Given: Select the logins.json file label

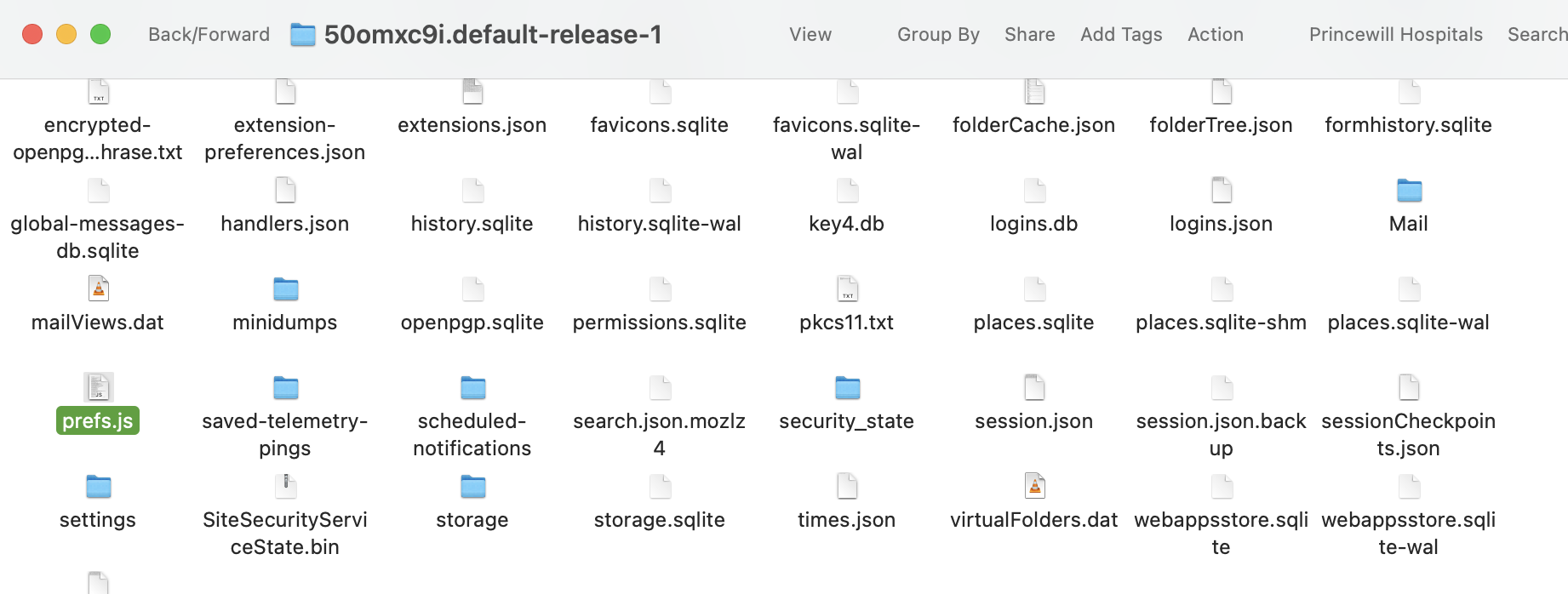Looking at the screenshot, I should (1221, 224).
